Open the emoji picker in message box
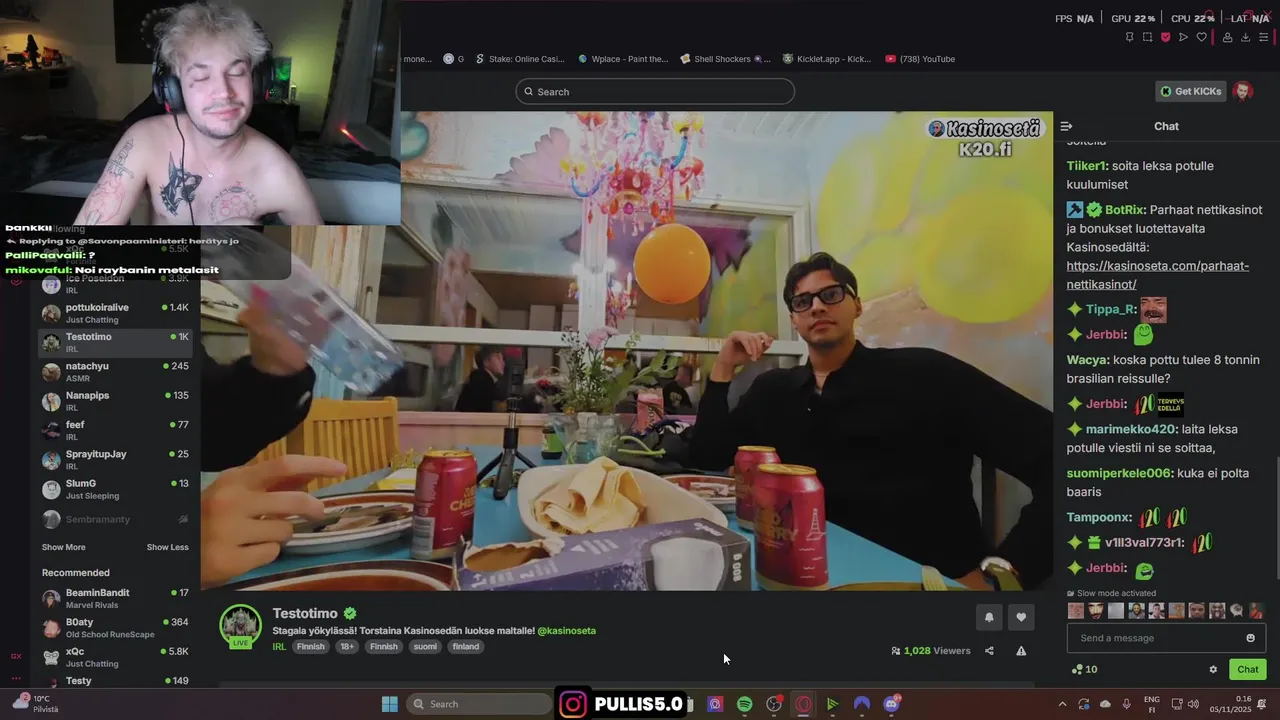The width and height of the screenshot is (1280, 720). [x=1250, y=638]
